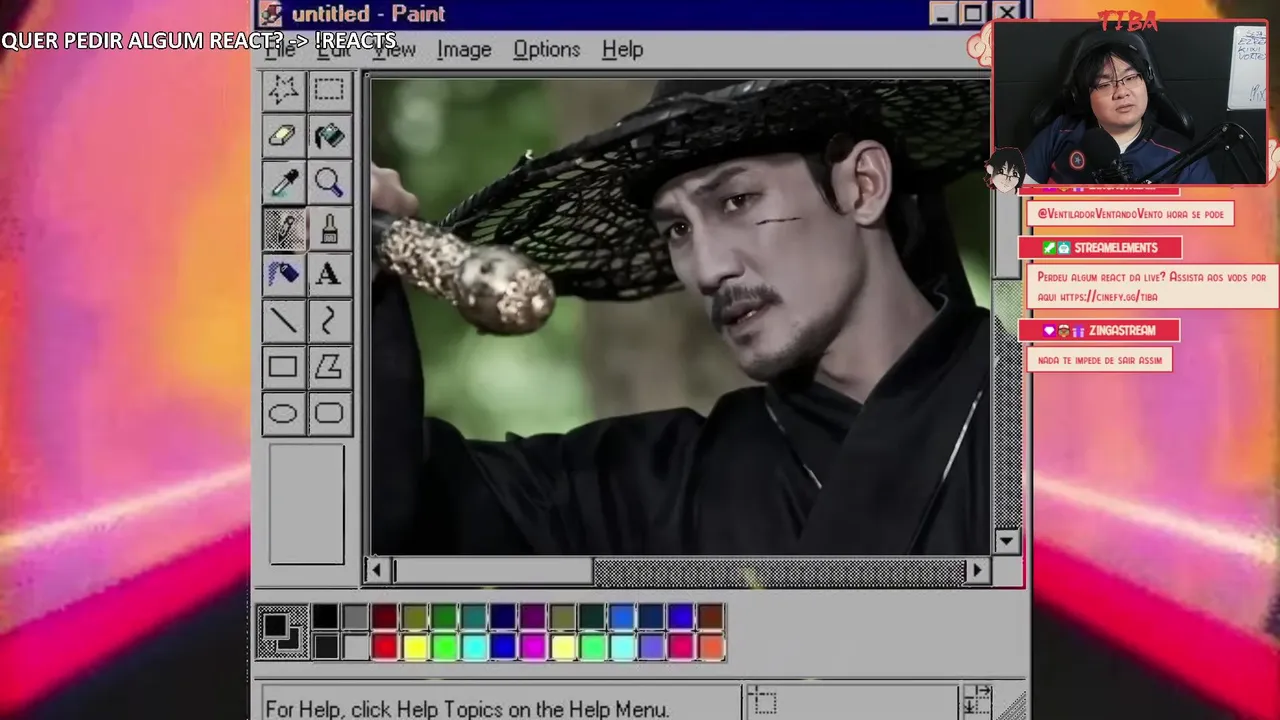Viewport: 1280px width, 720px height.
Task: Pick the Eraser tool
Action: [283, 136]
